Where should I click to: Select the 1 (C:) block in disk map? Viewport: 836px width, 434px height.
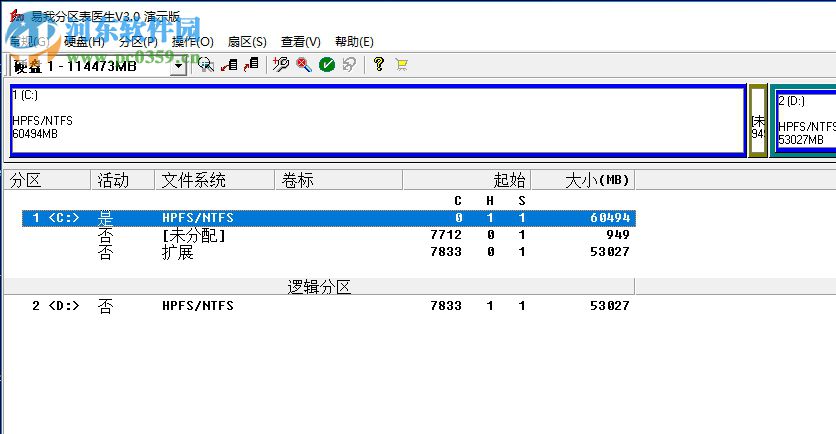coord(378,120)
